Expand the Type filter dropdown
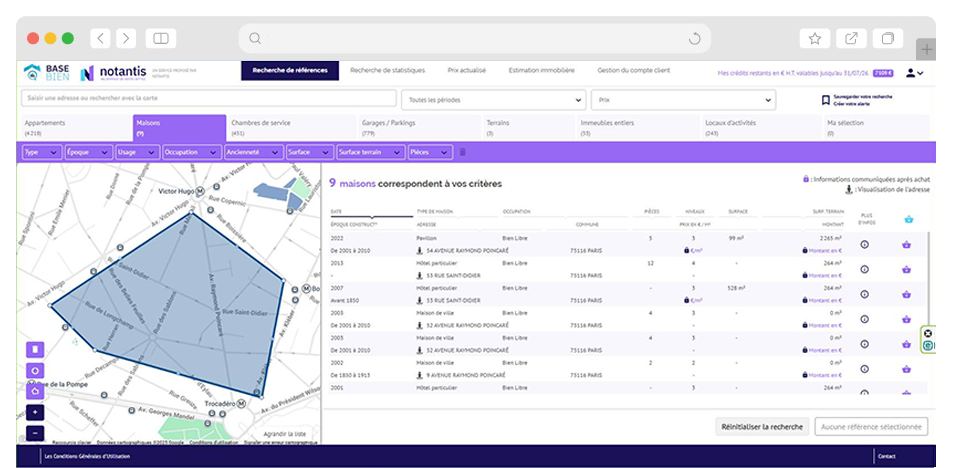 [41, 152]
